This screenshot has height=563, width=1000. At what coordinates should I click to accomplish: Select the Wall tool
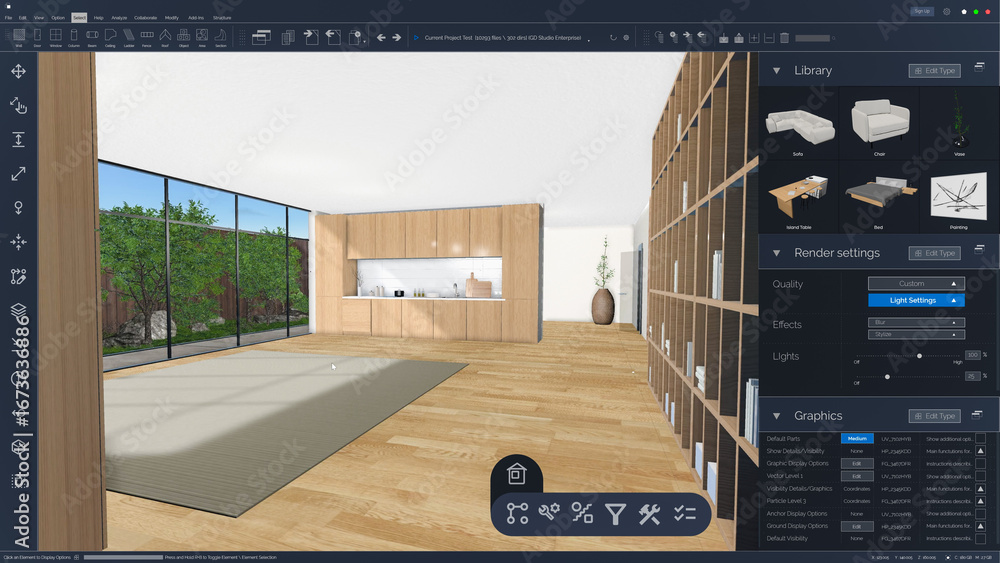pyautogui.click(x=19, y=37)
